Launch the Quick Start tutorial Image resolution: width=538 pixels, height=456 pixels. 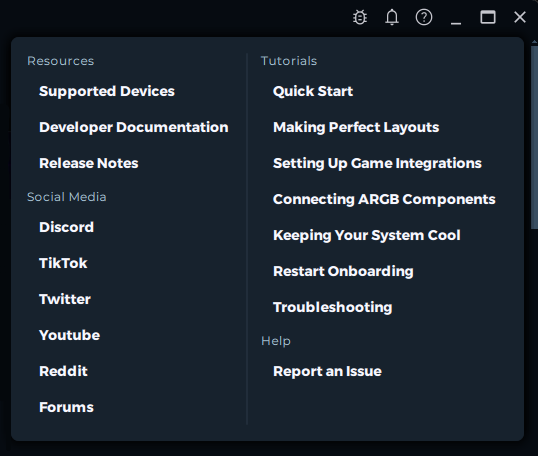point(313,91)
